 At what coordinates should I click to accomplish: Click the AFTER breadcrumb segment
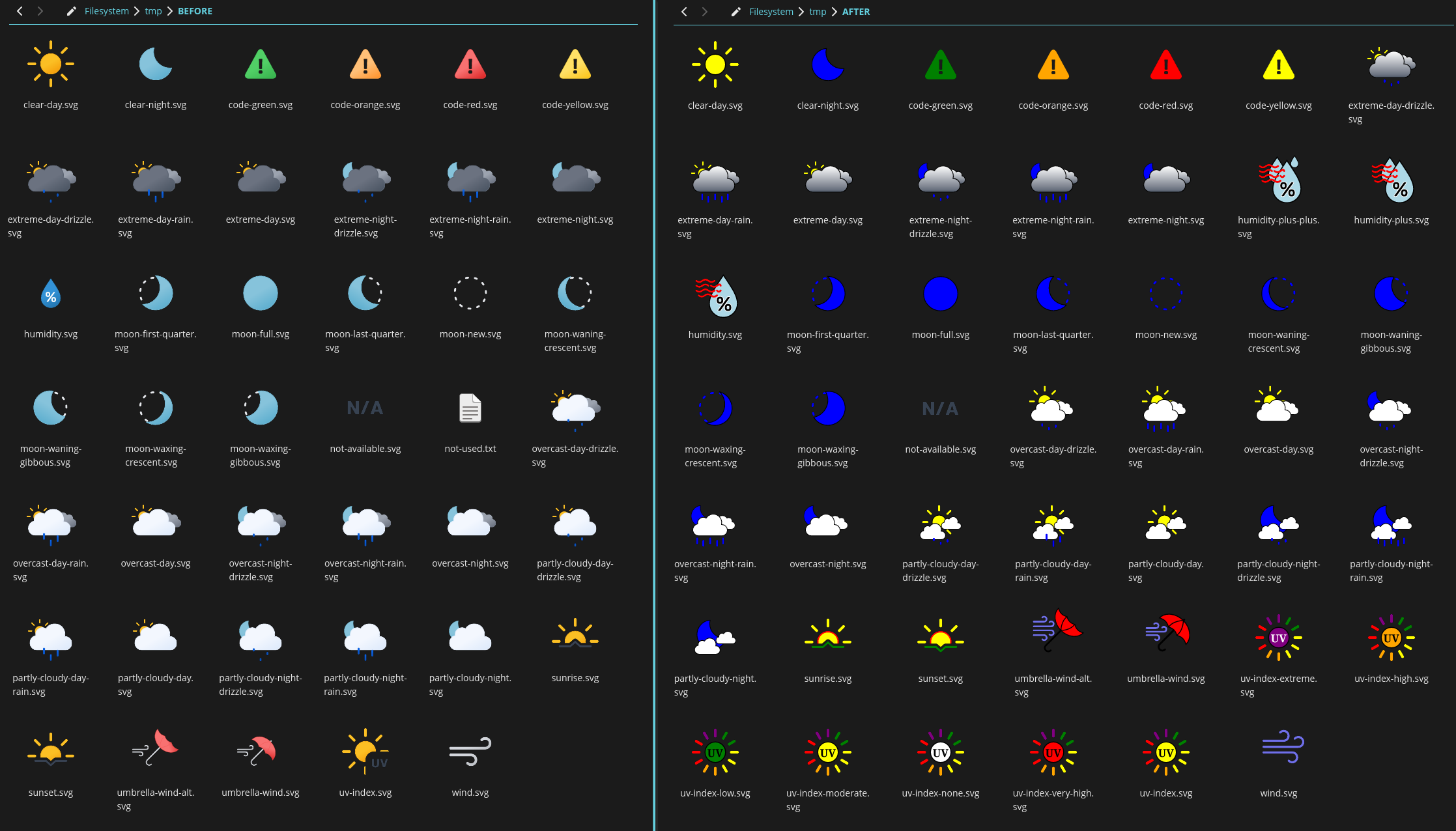(855, 12)
